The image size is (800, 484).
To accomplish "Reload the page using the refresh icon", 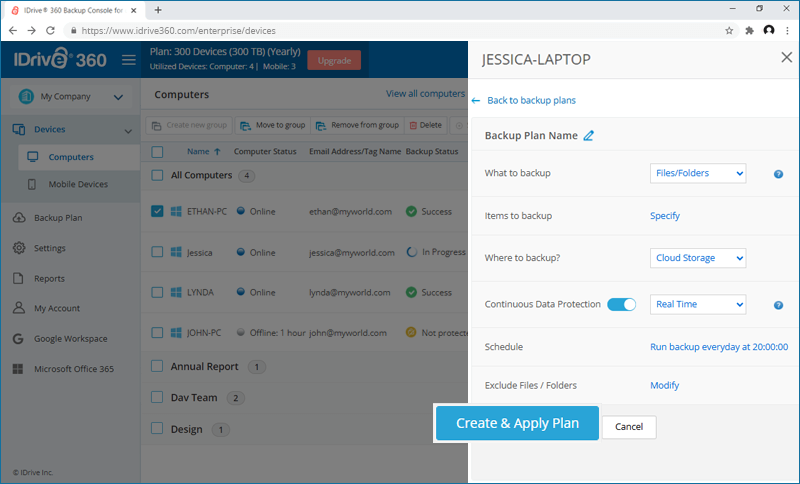I will (50, 31).
